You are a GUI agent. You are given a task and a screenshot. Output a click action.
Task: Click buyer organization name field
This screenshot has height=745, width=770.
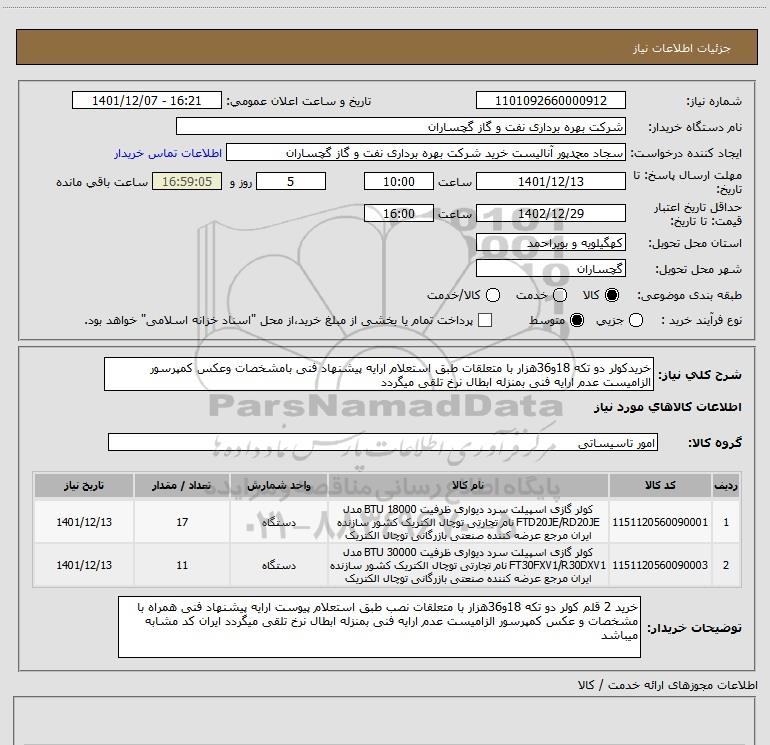tap(401, 126)
